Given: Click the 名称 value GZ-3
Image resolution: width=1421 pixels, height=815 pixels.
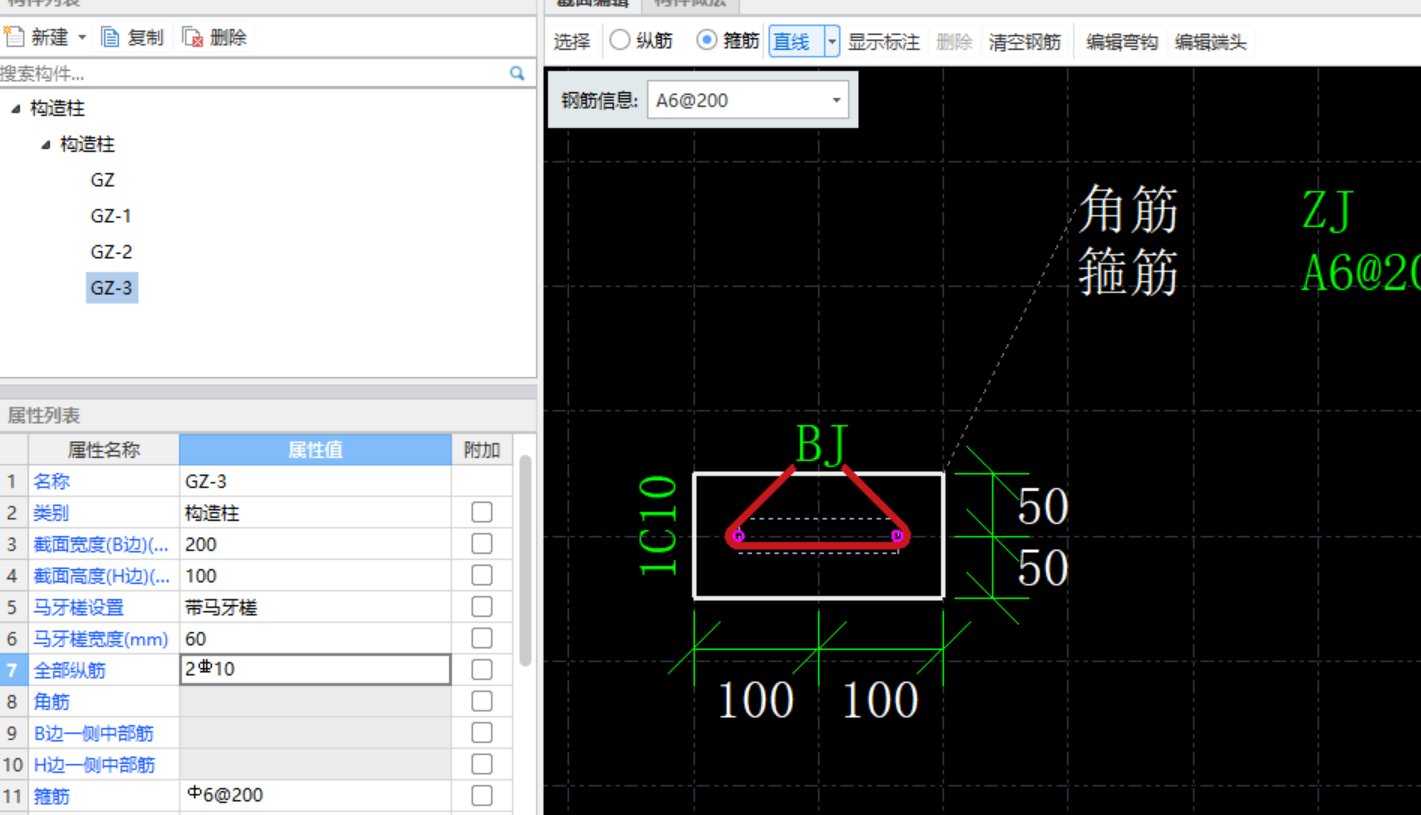Looking at the screenshot, I should click(x=315, y=481).
